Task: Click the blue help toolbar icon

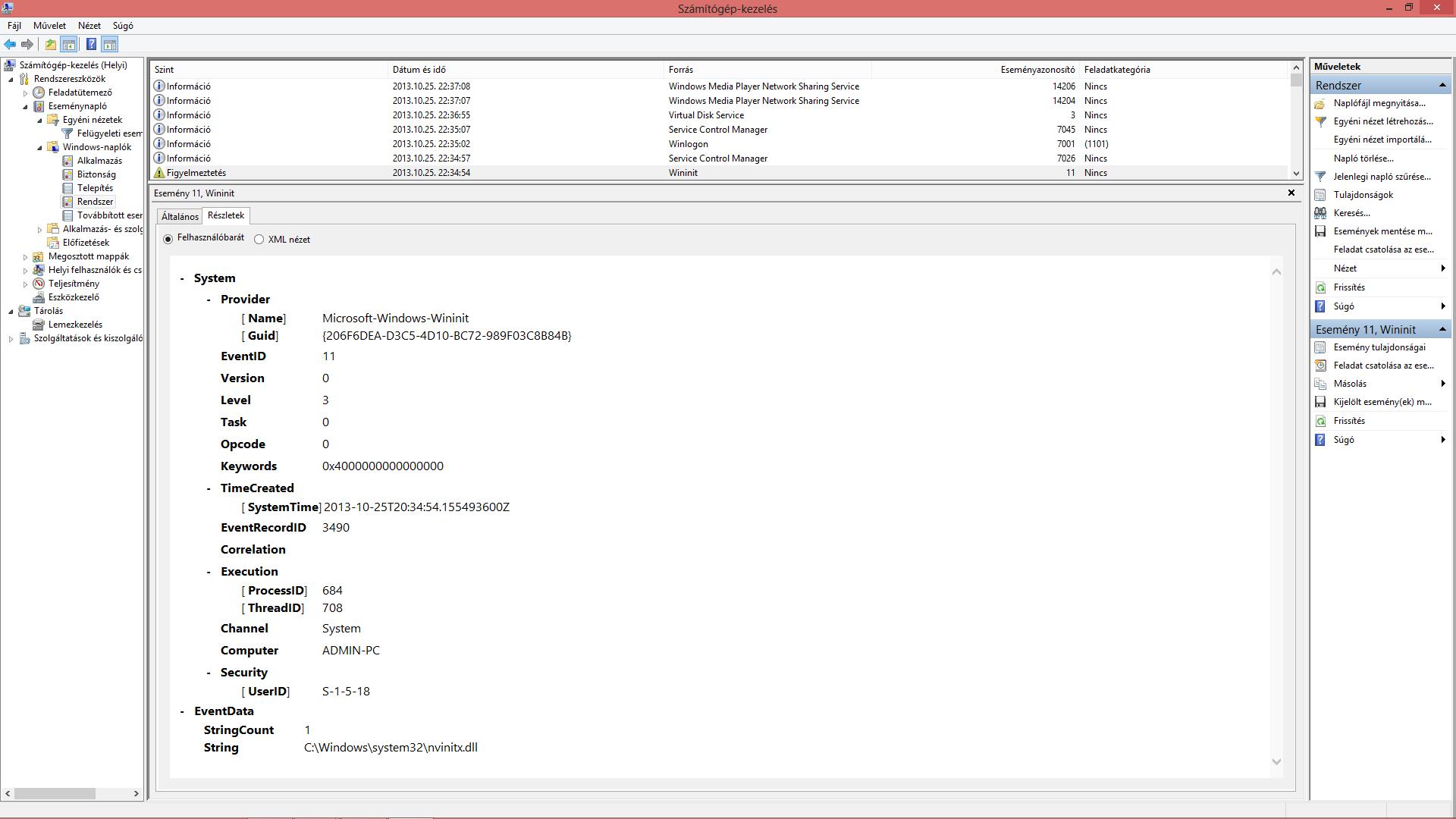Action: click(x=91, y=44)
